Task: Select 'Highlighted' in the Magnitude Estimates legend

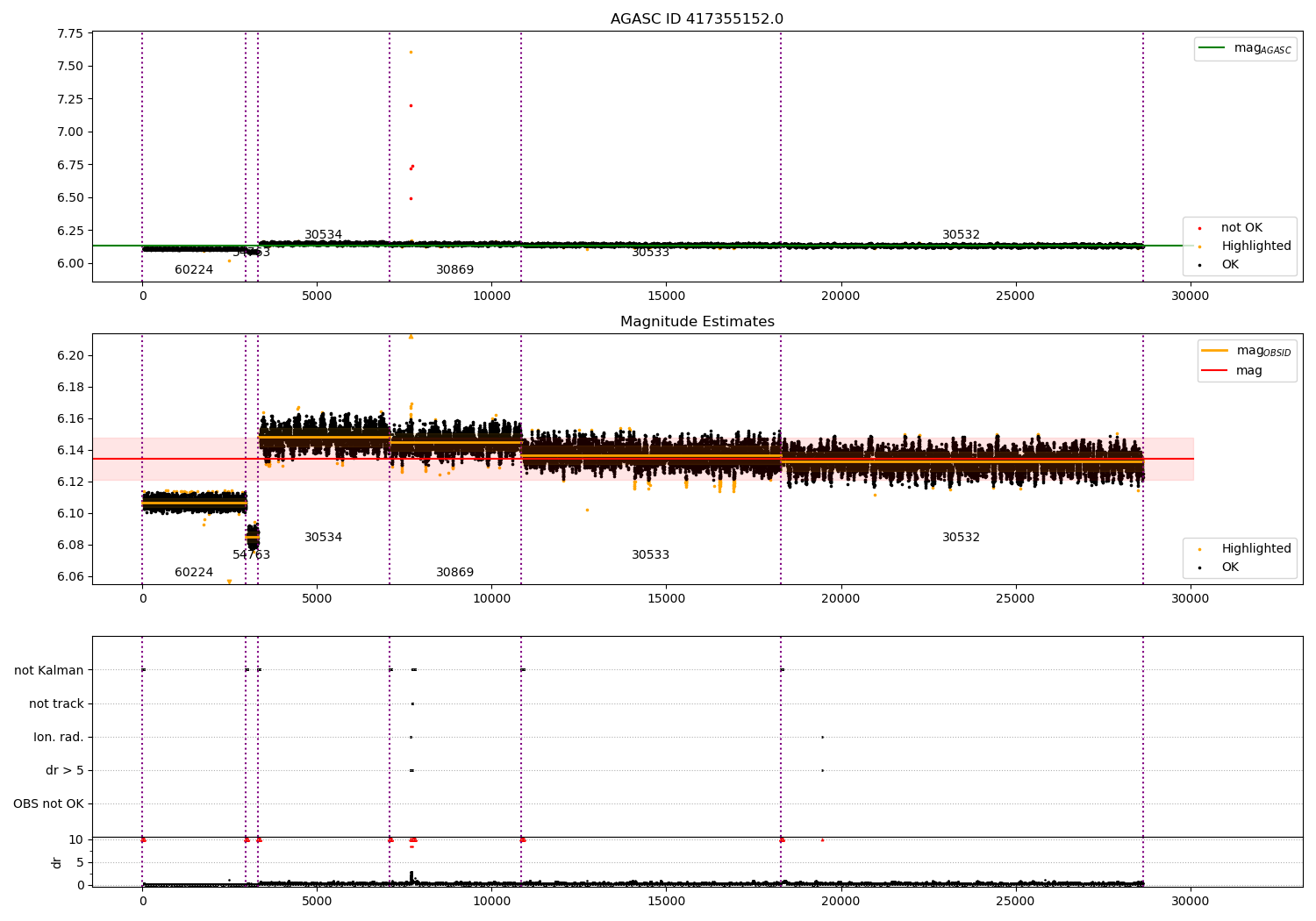Action: click(x=1246, y=549)
